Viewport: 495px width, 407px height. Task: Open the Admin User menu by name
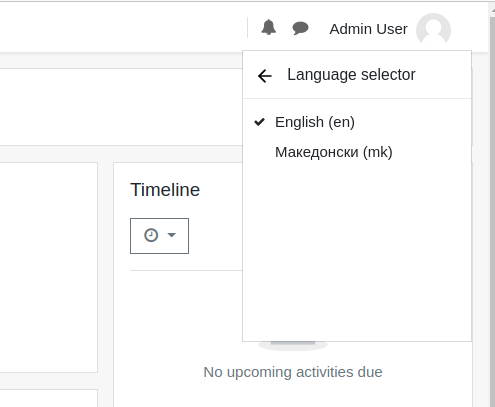pyautogui.click(x=368, y=29)
